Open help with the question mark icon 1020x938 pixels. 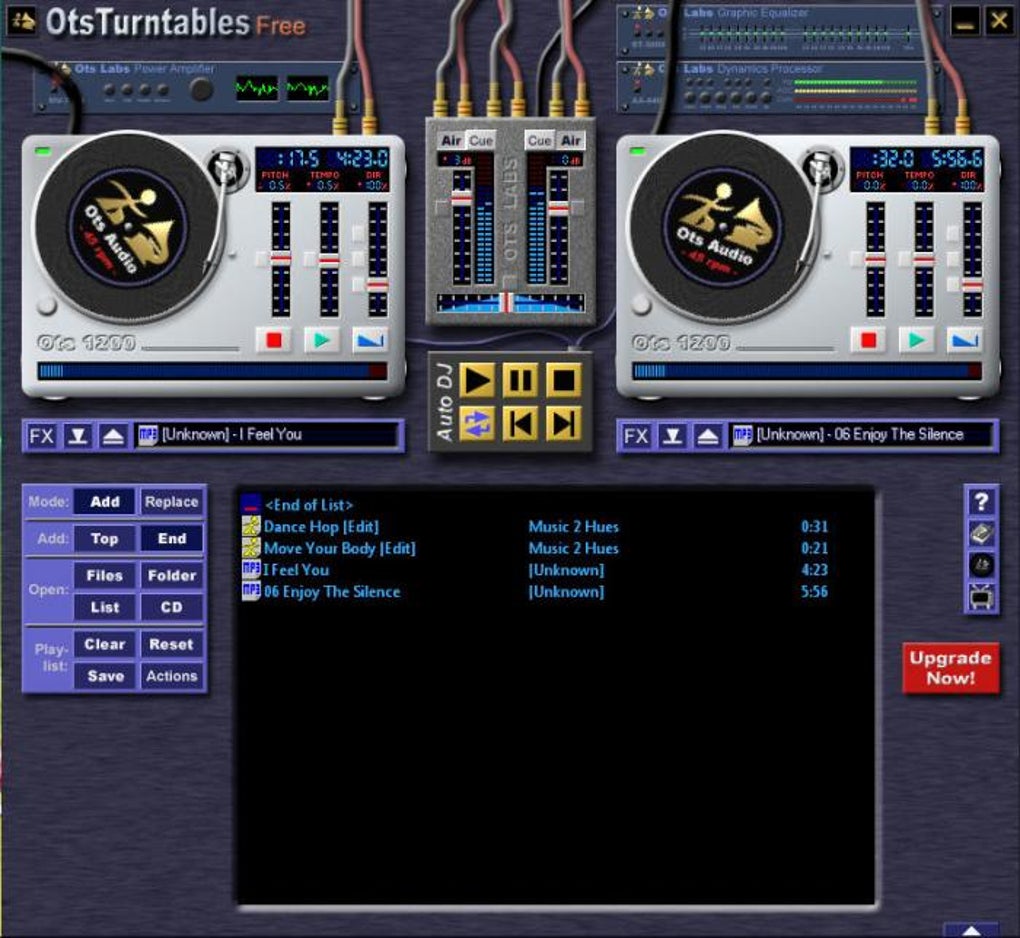coord(981,502)
